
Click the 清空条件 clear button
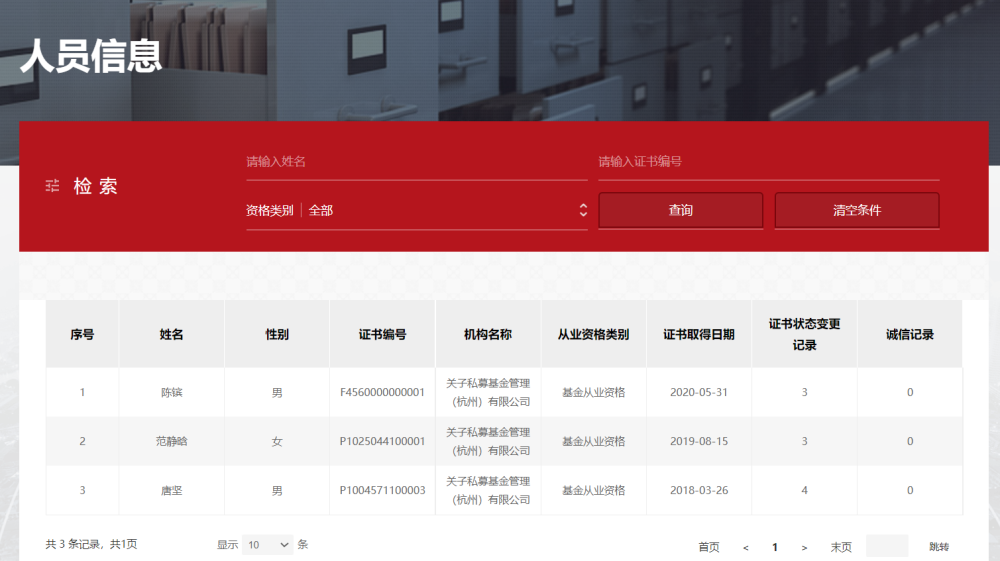[857, 210]
